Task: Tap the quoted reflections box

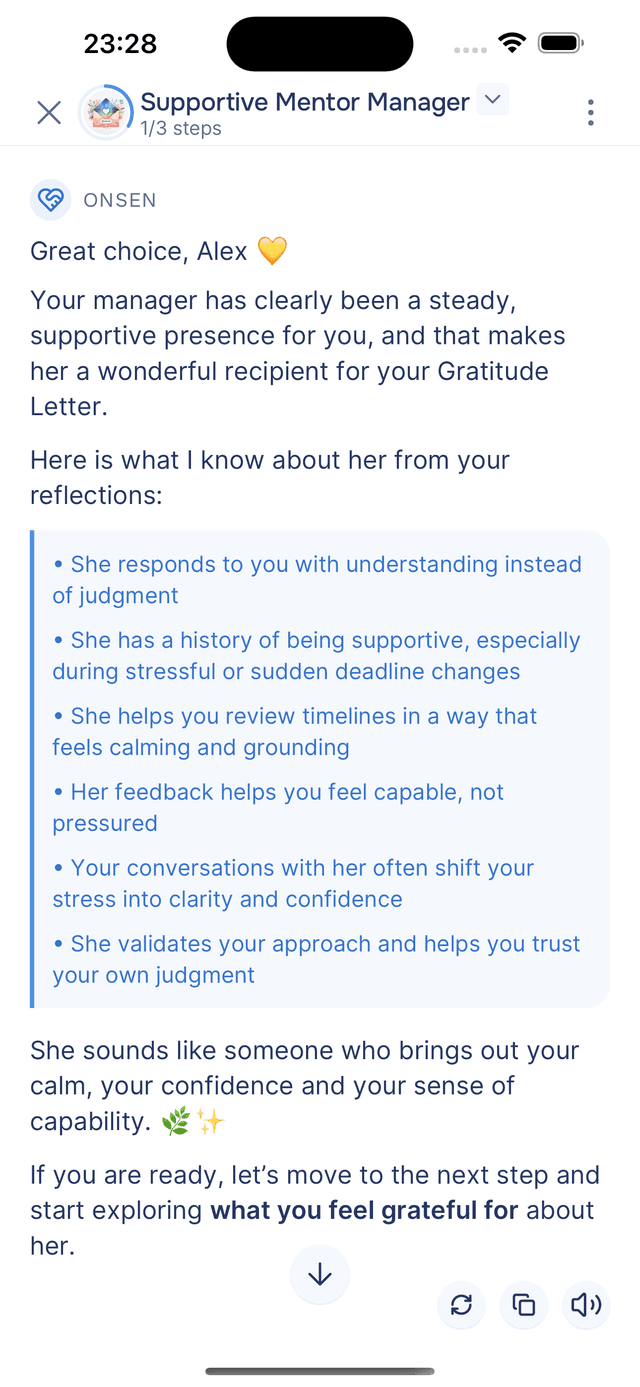Action: (x=320, y=768)
